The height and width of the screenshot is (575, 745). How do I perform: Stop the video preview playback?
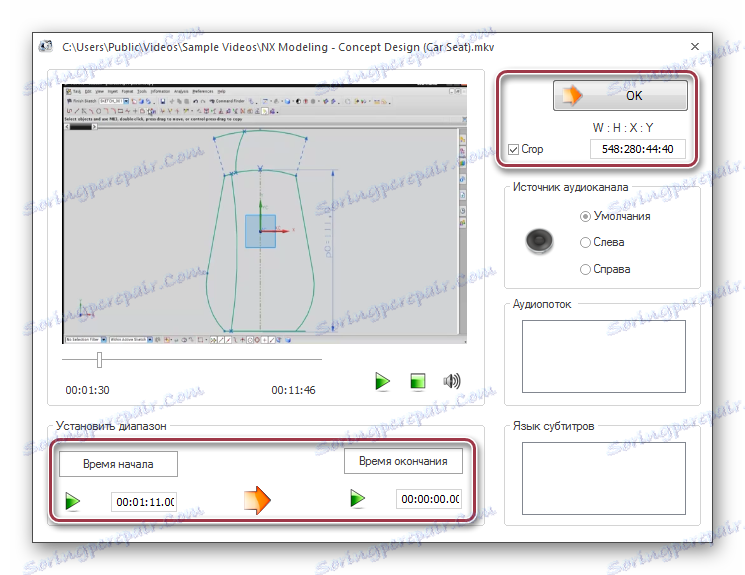(x=418, y=381)
